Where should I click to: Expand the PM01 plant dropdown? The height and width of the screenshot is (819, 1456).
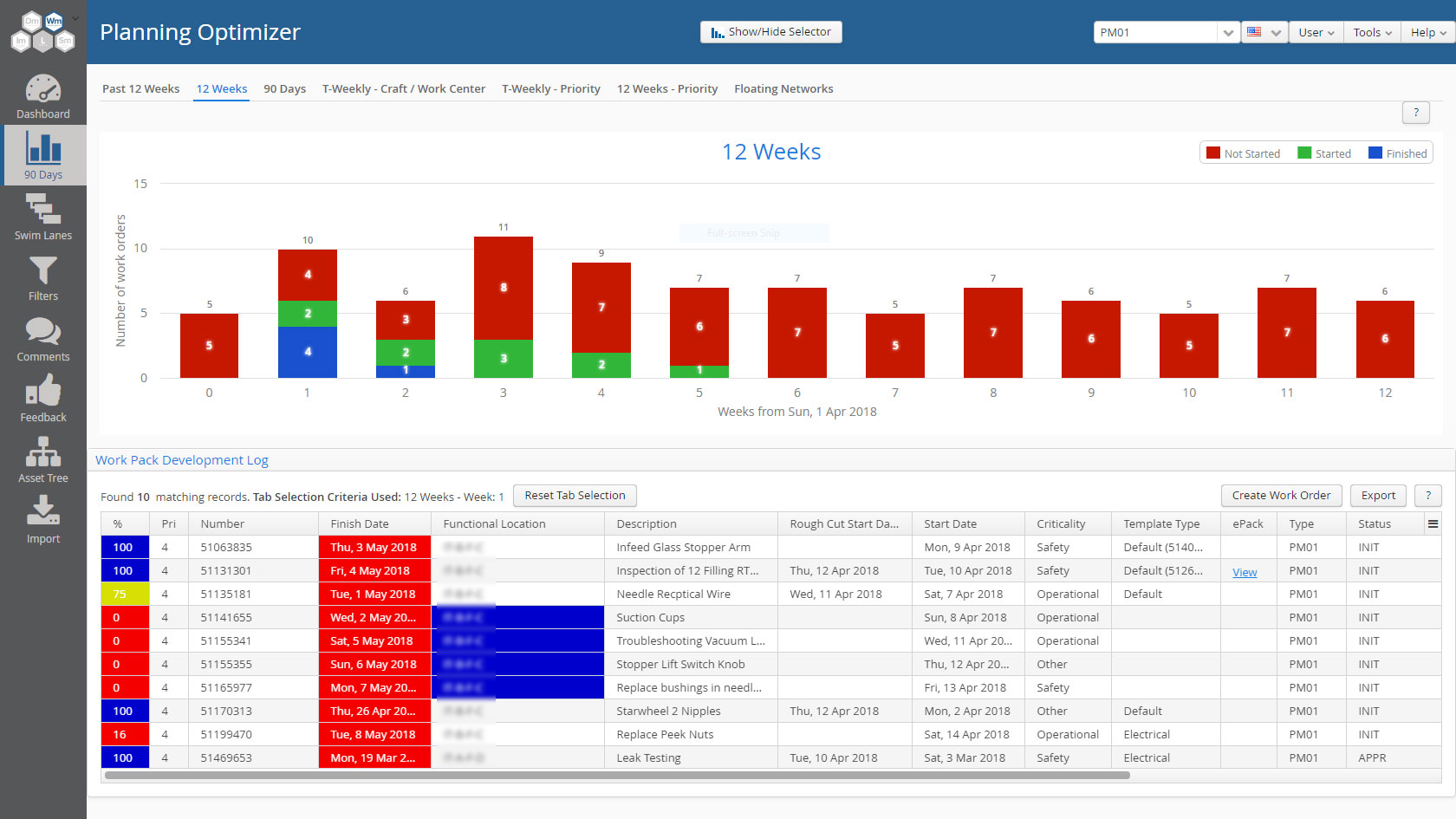click(1167, 32)
